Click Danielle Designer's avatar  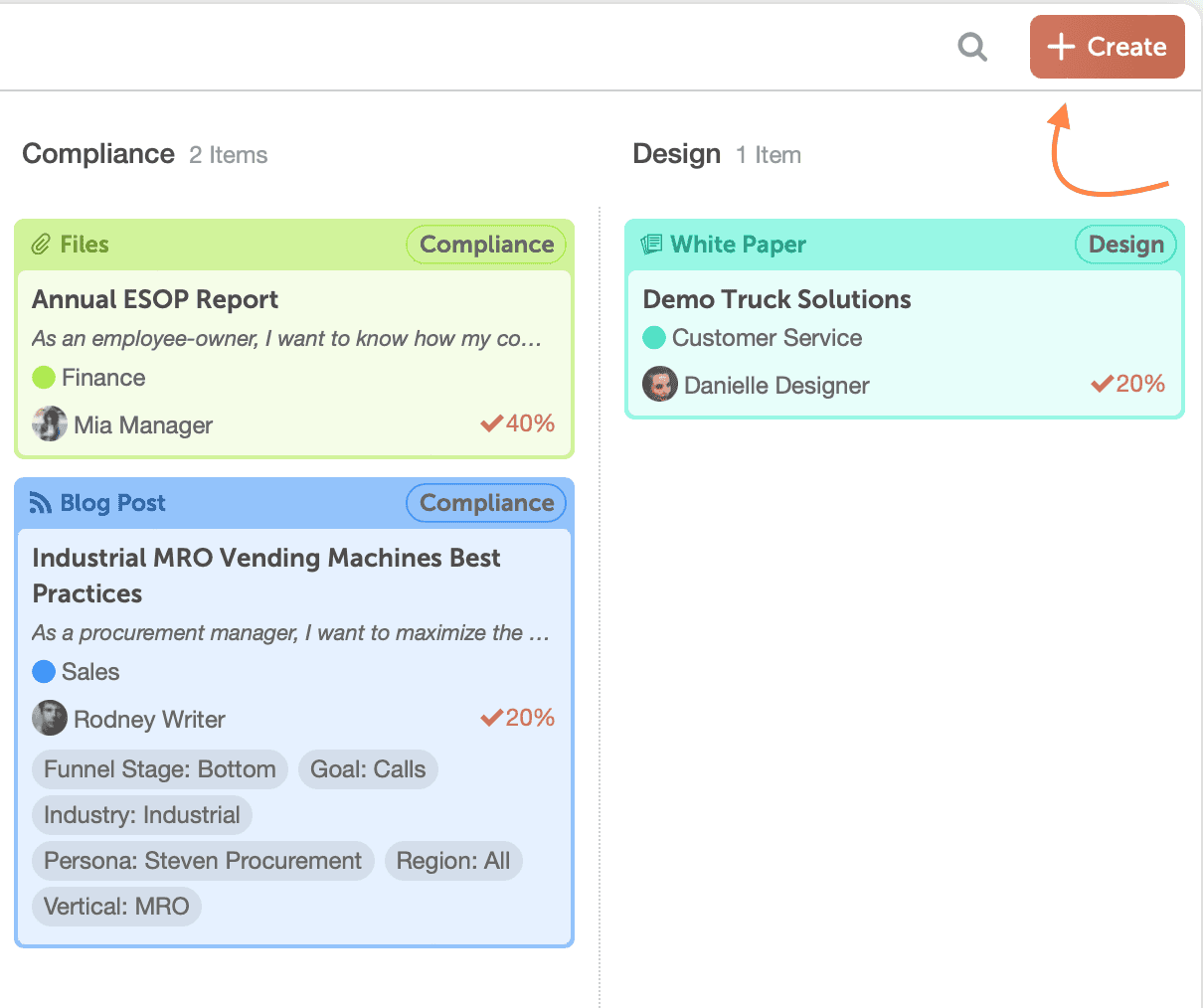(x=660, y=384)
